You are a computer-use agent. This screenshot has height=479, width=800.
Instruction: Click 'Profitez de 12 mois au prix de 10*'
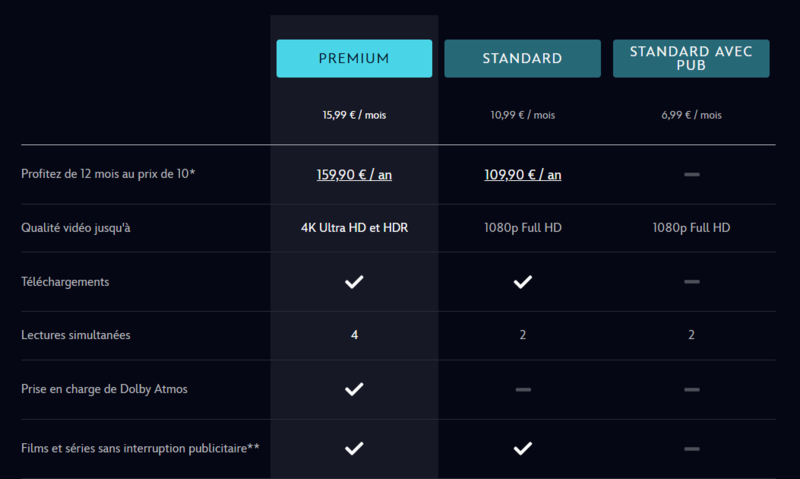(x=108, y=174)
